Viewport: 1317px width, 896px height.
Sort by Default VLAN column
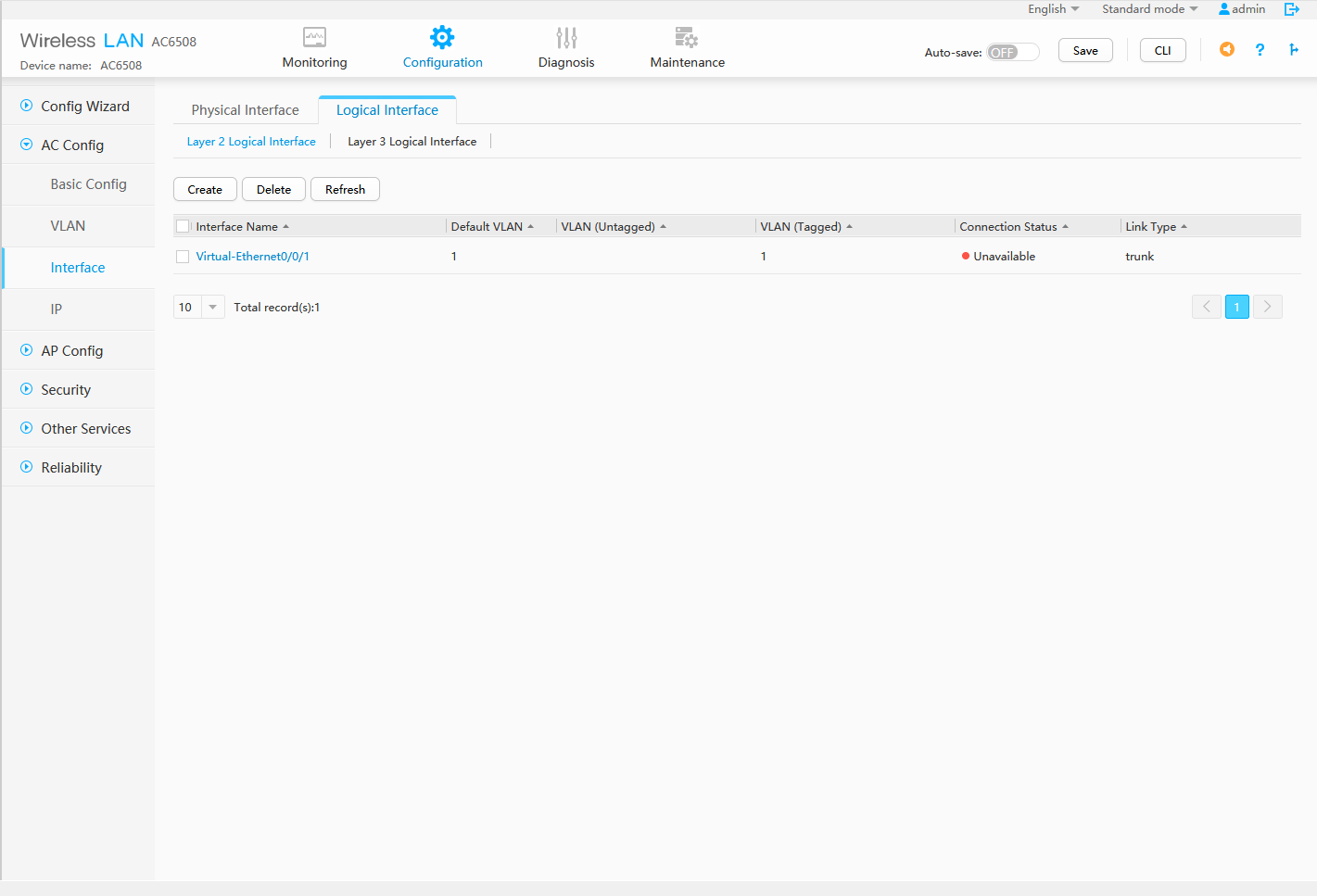tap(492, 226)
